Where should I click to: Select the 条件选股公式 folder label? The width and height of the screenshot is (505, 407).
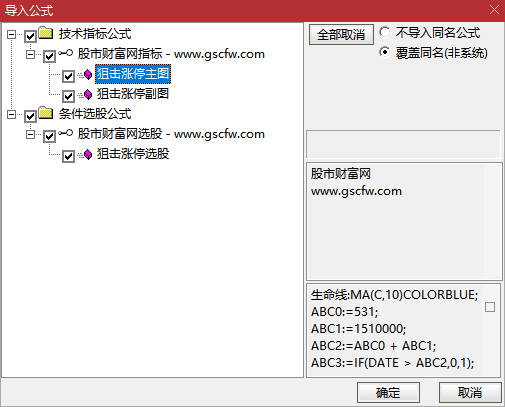coord(95,114)
